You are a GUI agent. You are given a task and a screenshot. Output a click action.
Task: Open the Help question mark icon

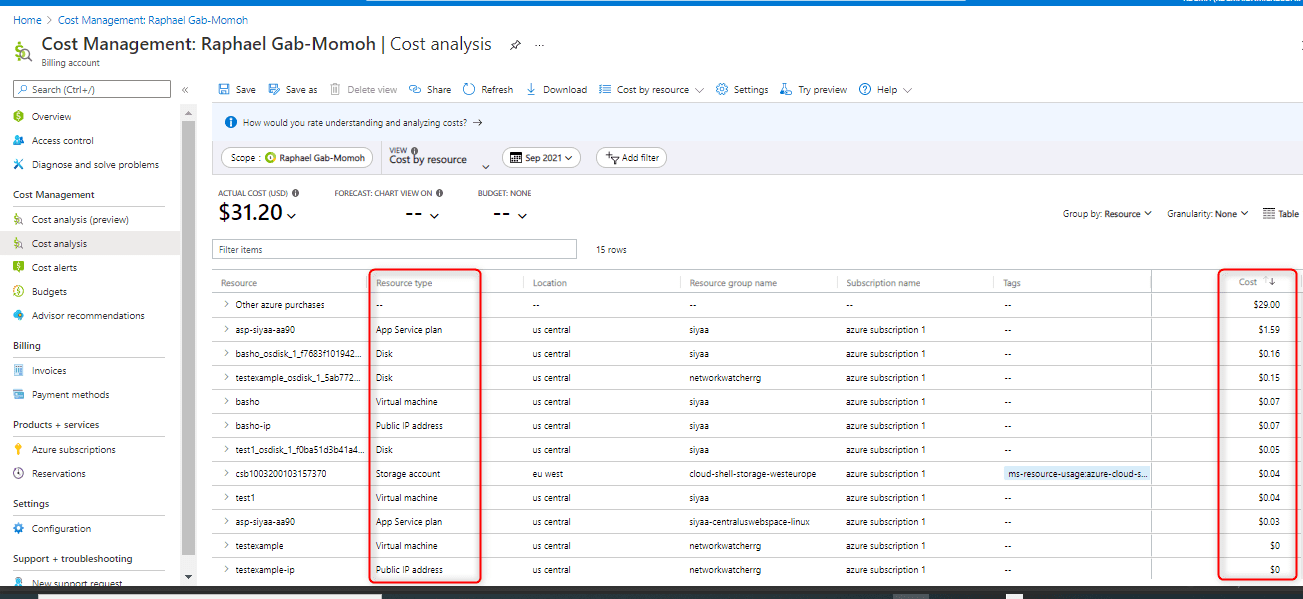(x=865, y=90)
